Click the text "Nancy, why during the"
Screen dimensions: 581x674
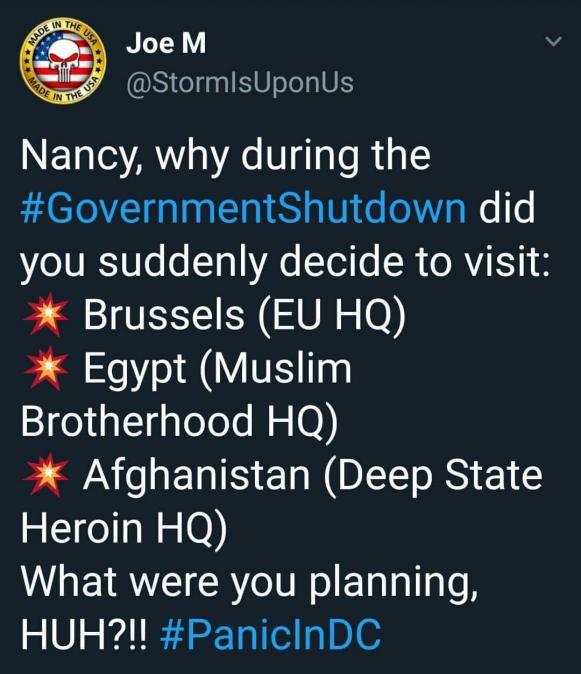(x=226, y=156)
